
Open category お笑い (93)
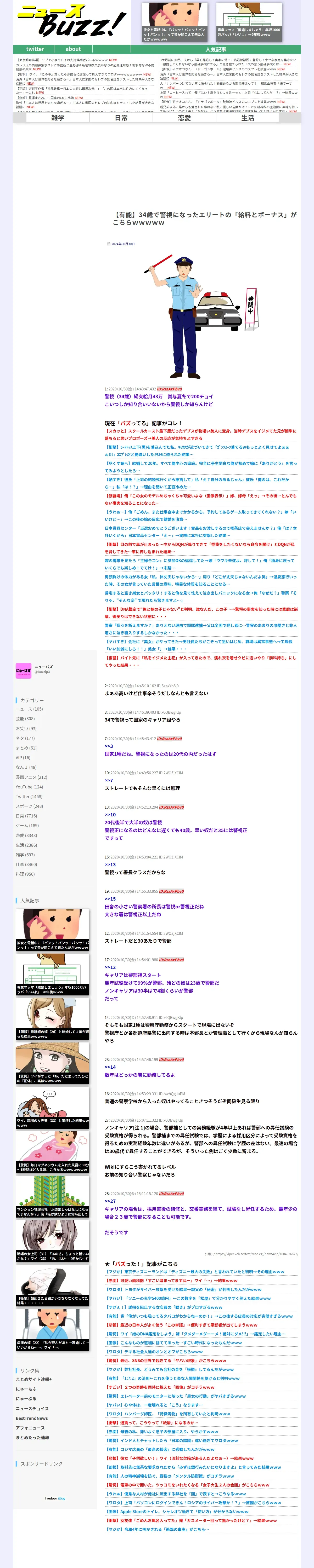[x=26, y=729]
